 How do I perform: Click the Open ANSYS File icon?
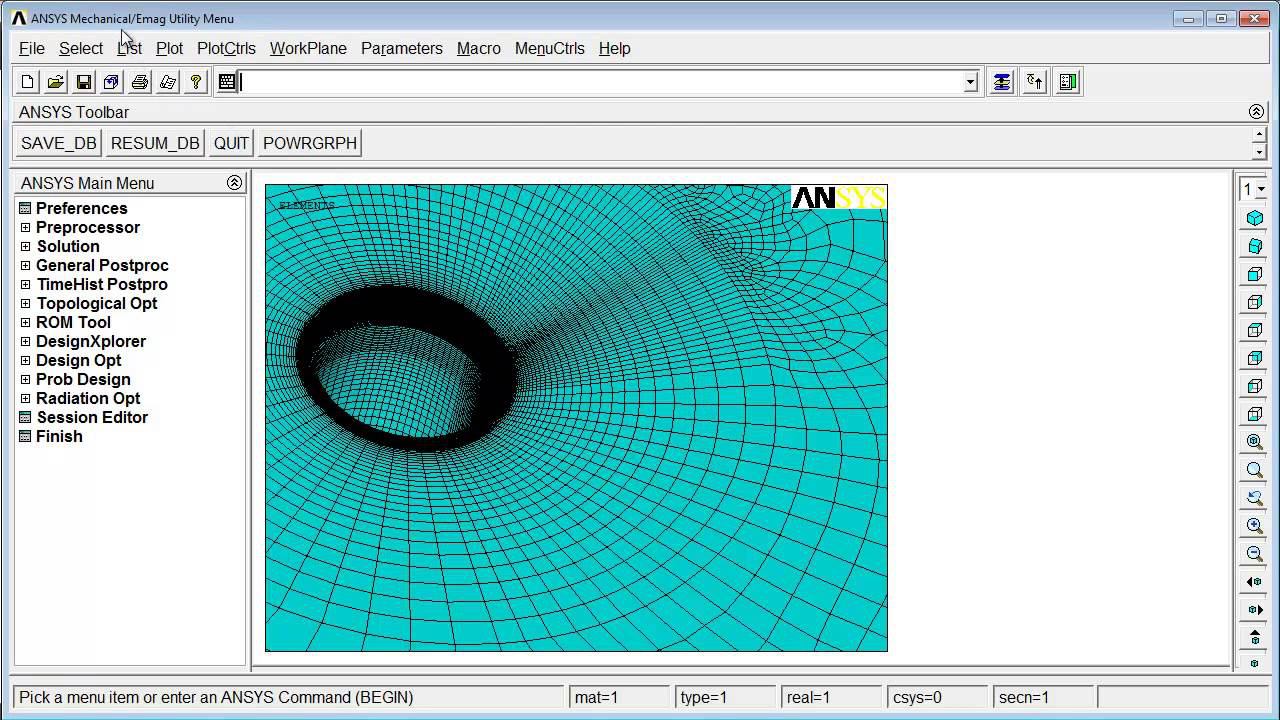[x=56, y=82]
